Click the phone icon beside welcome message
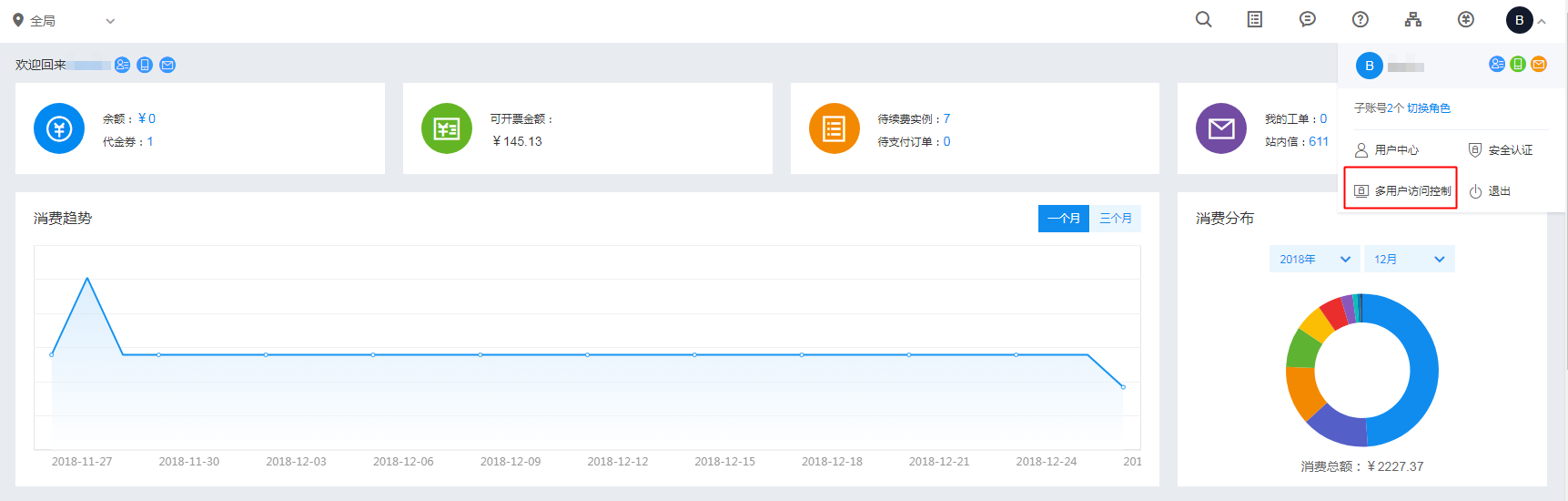Viewport: 1568px width, 501px height. point(145,65)
